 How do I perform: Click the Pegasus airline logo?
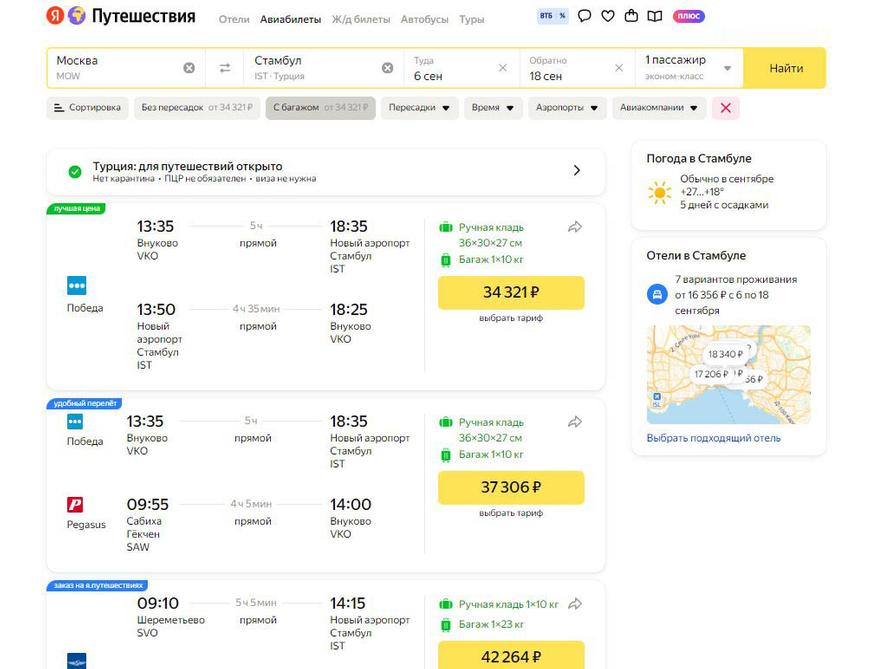tap(75, 505)
